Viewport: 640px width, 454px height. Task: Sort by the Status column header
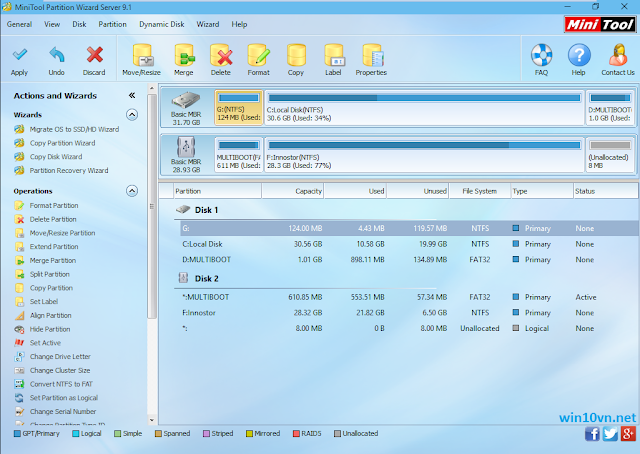(x=606, y=191)
